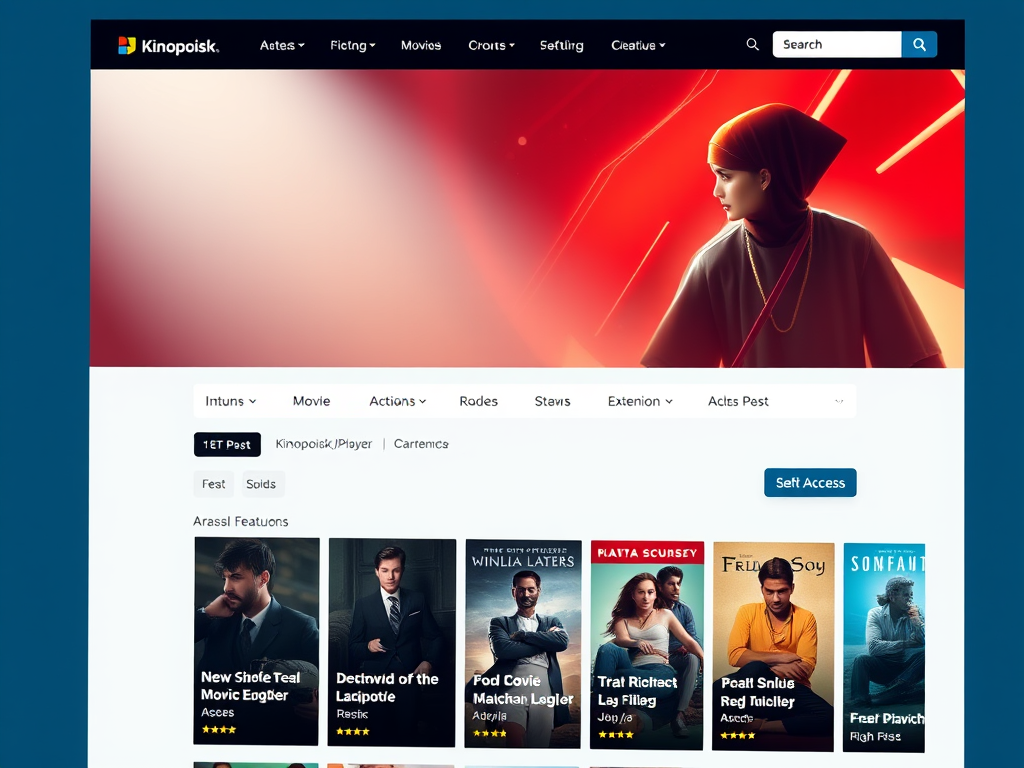Image resolution: width=1024 pixels, height=768 pixels.
Task: Open the New Shofe Teal Movic Eogter poster
Action: click(x=257, y=640)
